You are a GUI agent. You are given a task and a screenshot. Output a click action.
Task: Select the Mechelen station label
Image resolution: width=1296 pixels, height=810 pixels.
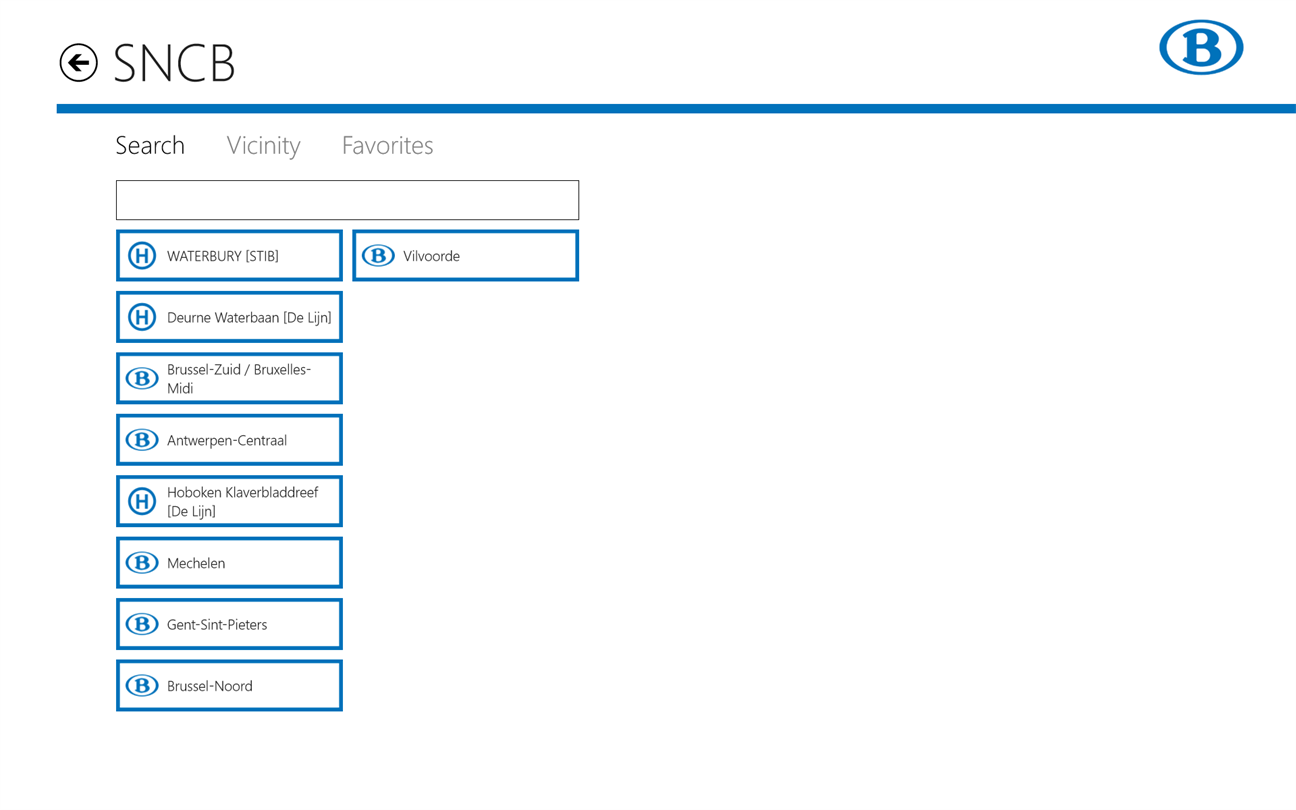pyautogui.click(x=196, y=563)
